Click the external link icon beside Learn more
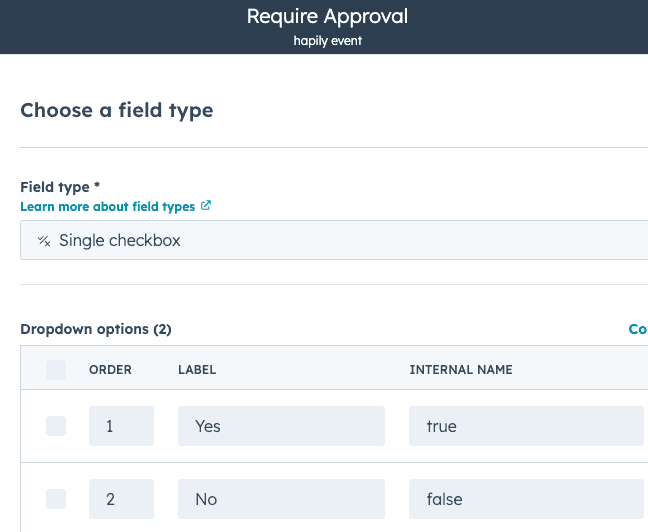648x532 pixels. click(206, 206)
